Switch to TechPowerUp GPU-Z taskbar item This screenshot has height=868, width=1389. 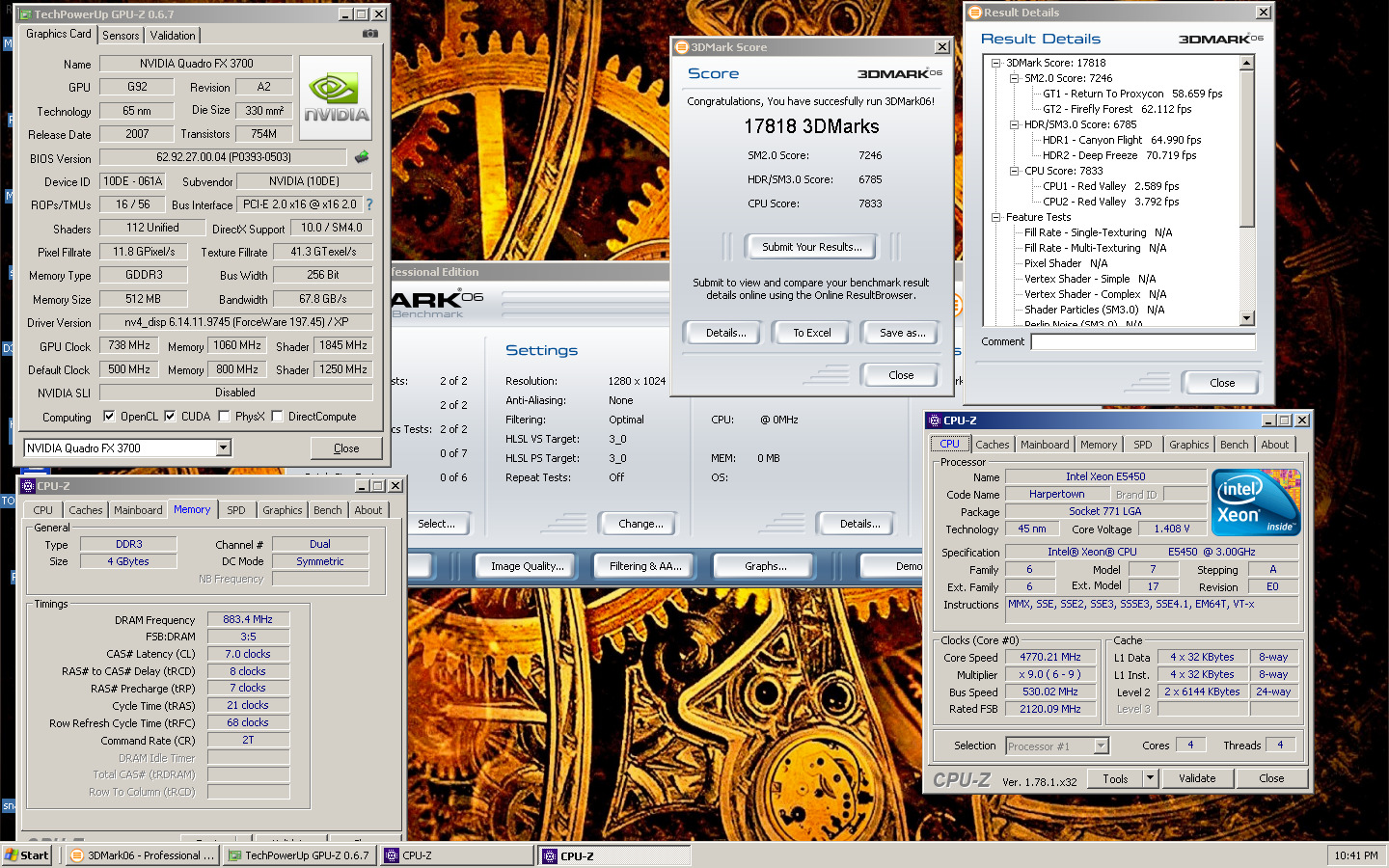(x=299, y=855)
